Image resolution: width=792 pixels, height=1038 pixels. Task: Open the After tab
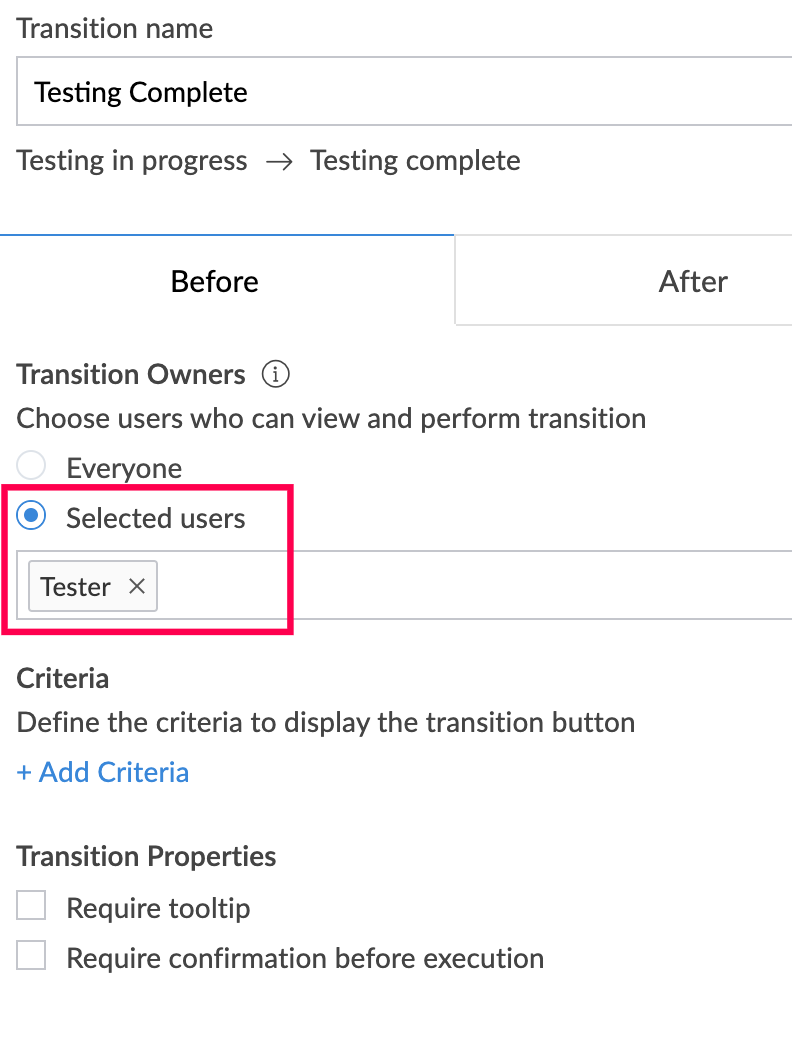(x=693, y=281)
